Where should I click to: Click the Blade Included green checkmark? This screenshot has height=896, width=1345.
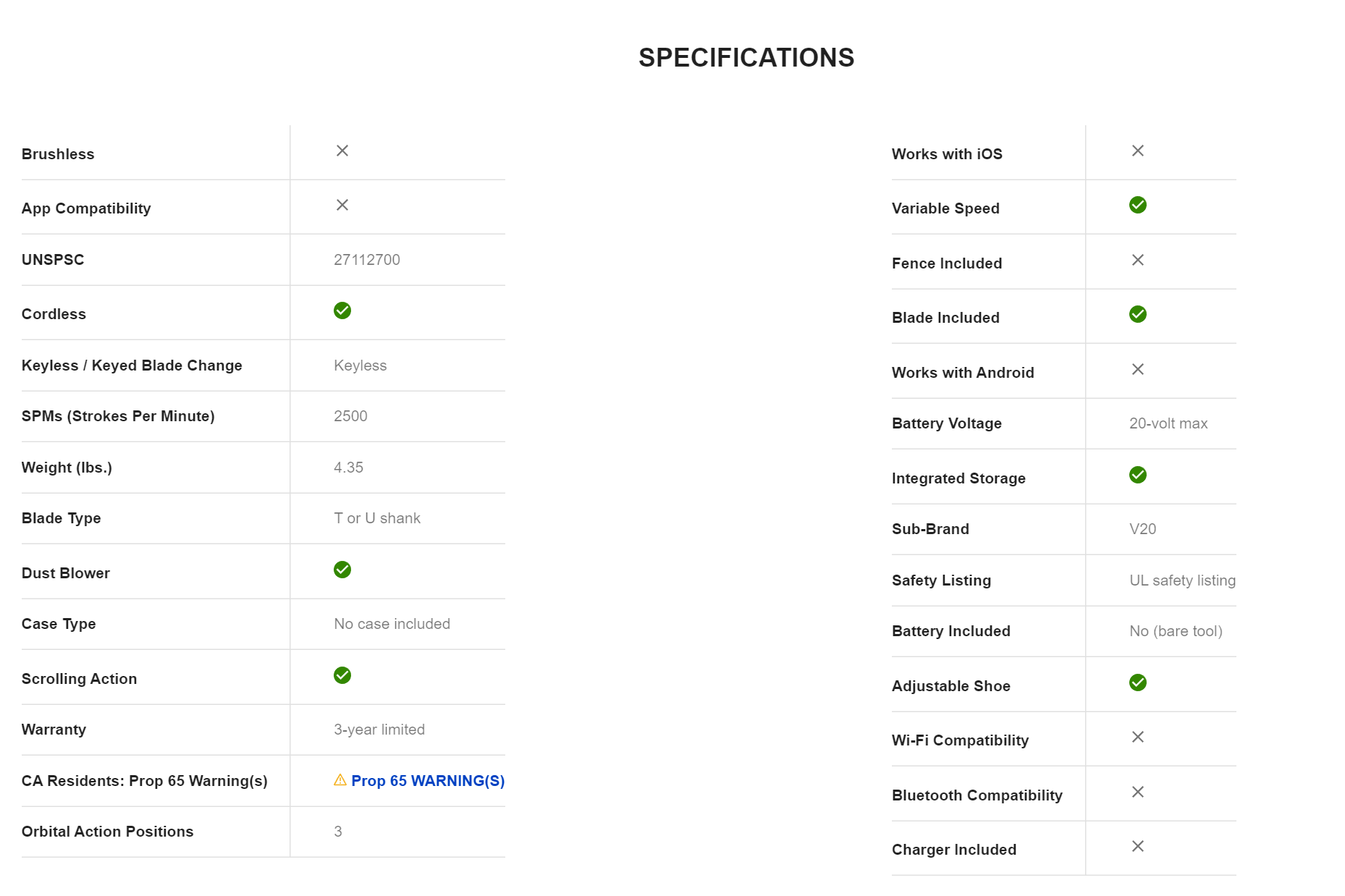tap(1138, 314)
